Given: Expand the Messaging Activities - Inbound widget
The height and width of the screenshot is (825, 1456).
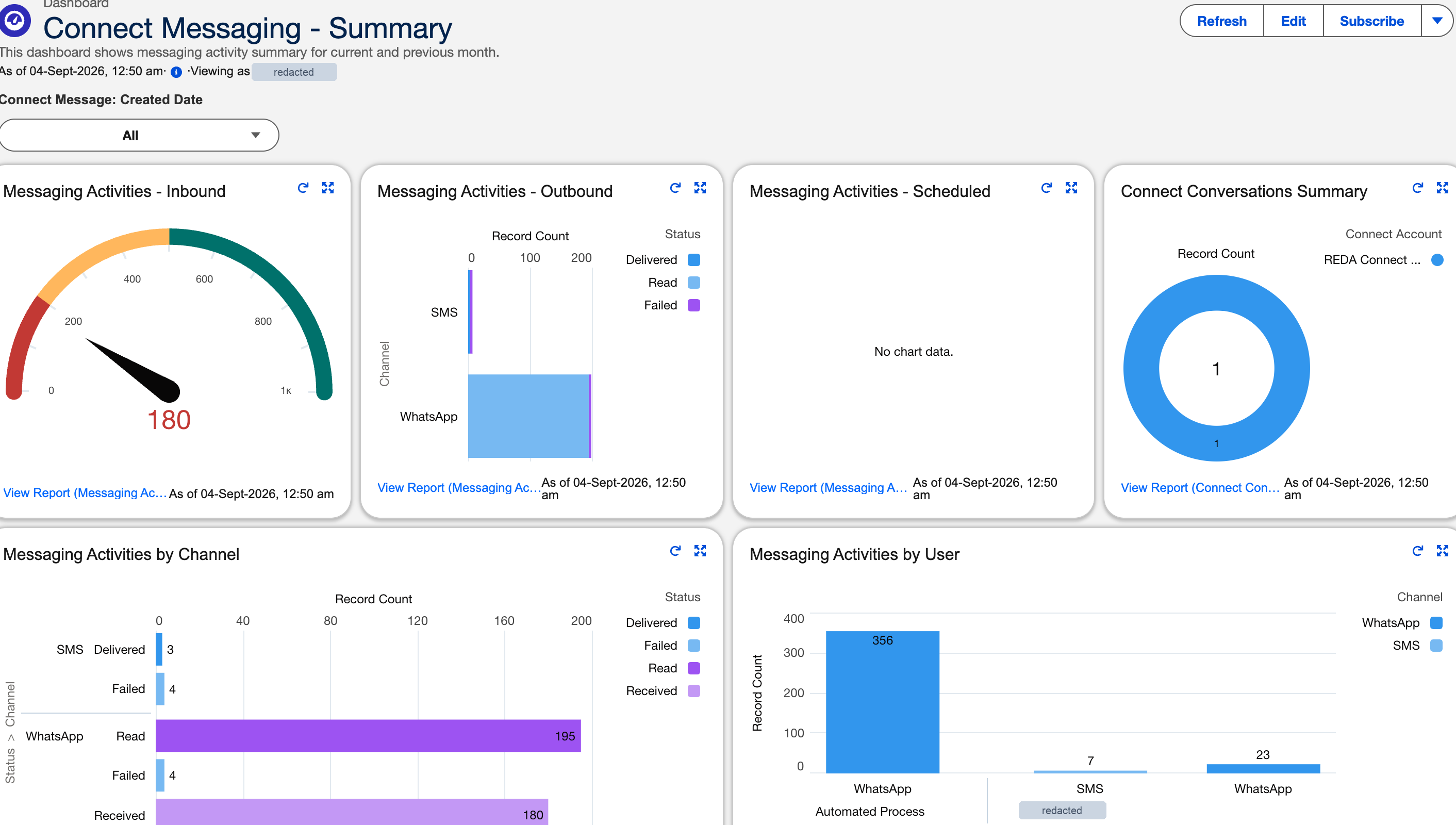Looking at the screenshot, I should [328, 188].
